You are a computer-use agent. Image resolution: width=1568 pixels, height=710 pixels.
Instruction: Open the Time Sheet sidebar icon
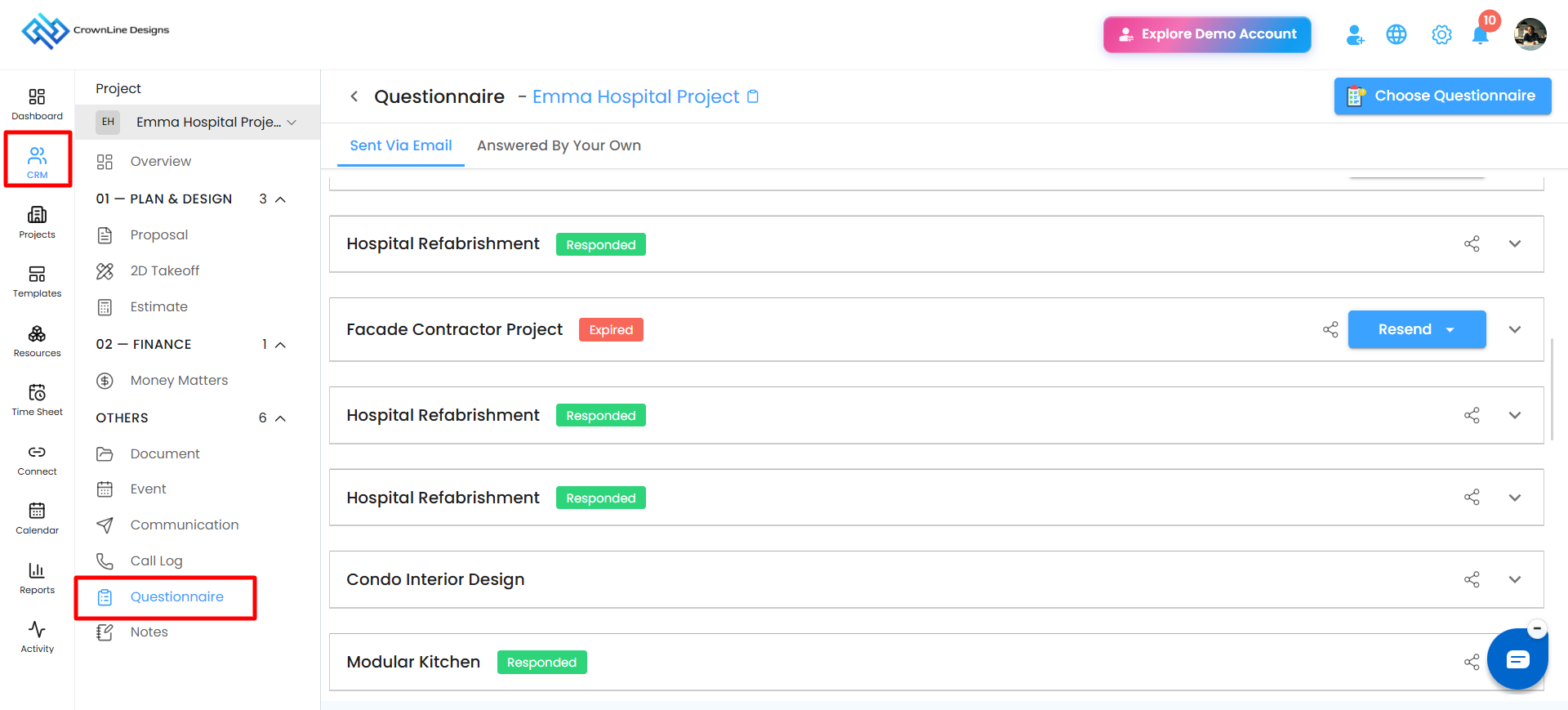[38, 400]
